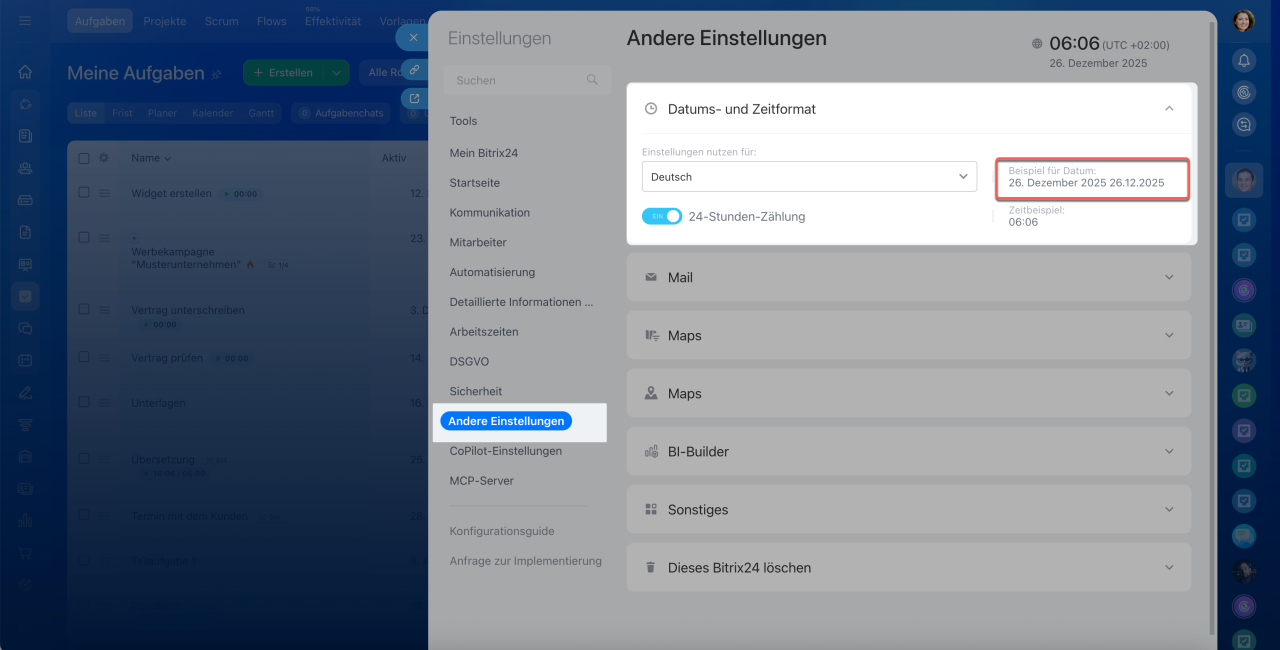Open CoPilot-Einstellungen in the settings menu

click(x=506, y=451)
